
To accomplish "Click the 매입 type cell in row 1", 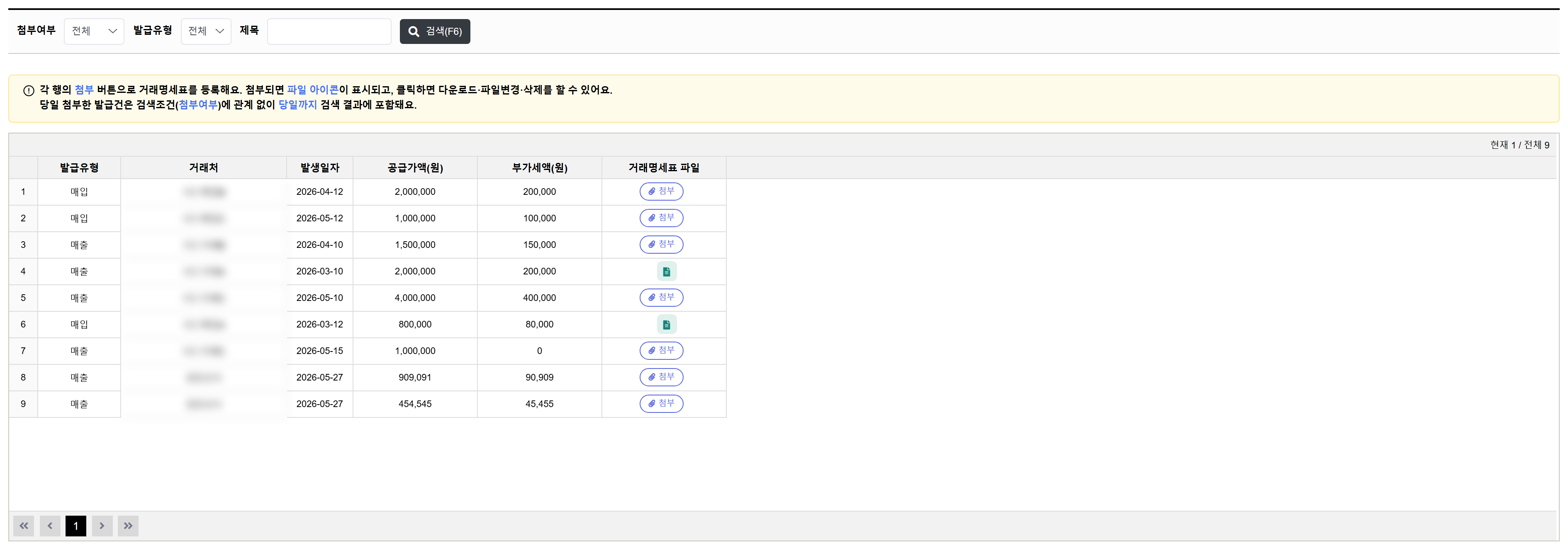I will [x=79, y=192].
